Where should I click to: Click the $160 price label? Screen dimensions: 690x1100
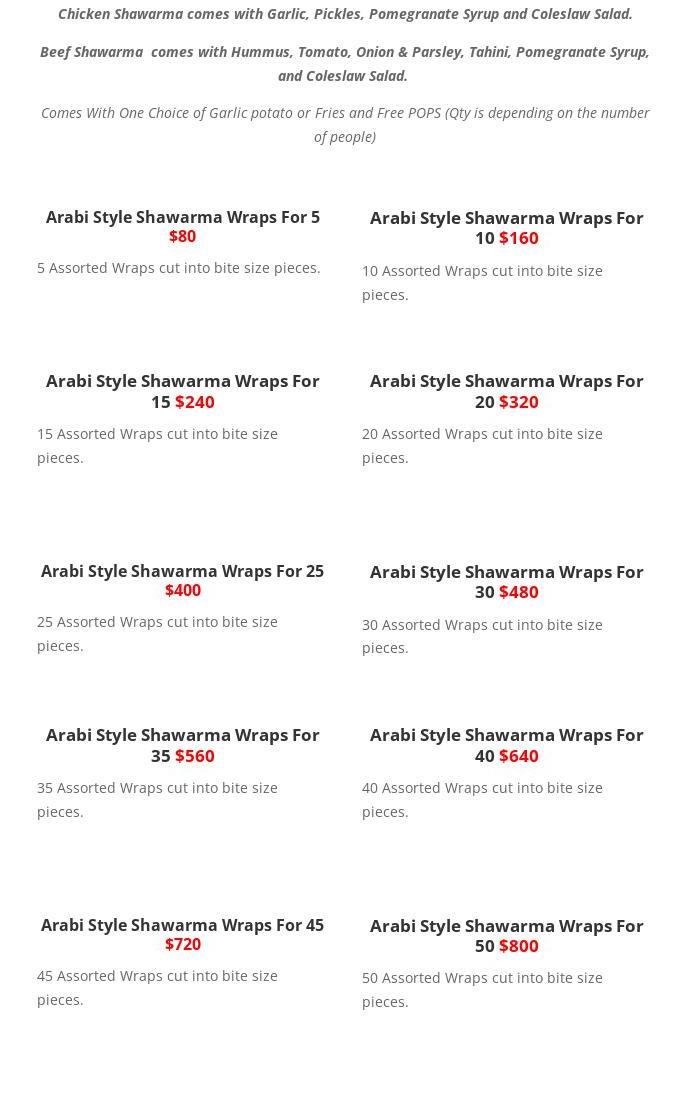pos(518,238)
